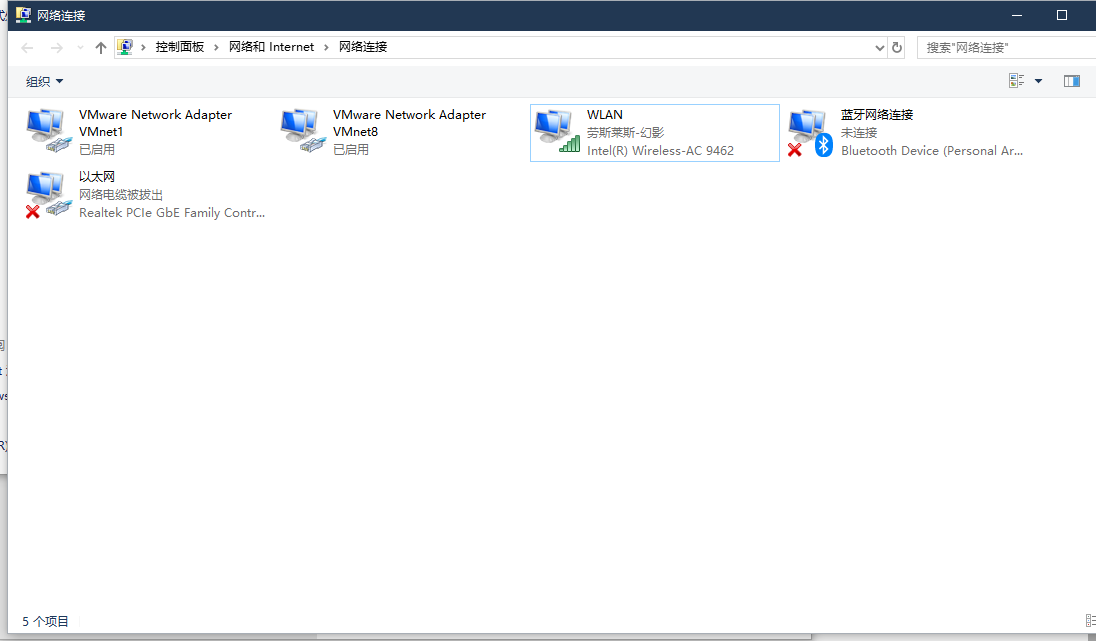Click the search 网络连接 input field

click(1005, 47)
